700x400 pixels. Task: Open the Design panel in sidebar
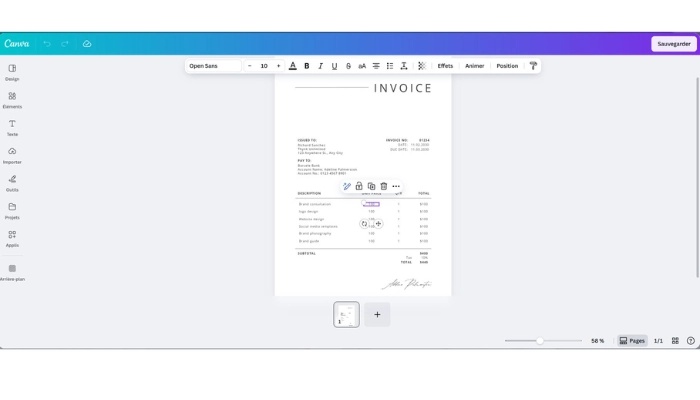(12, 72)
